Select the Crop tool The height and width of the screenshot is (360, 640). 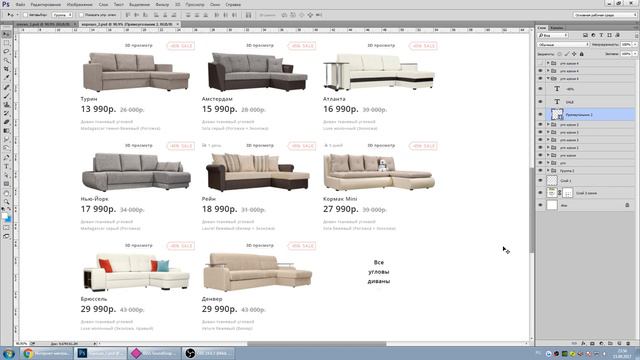6,69
